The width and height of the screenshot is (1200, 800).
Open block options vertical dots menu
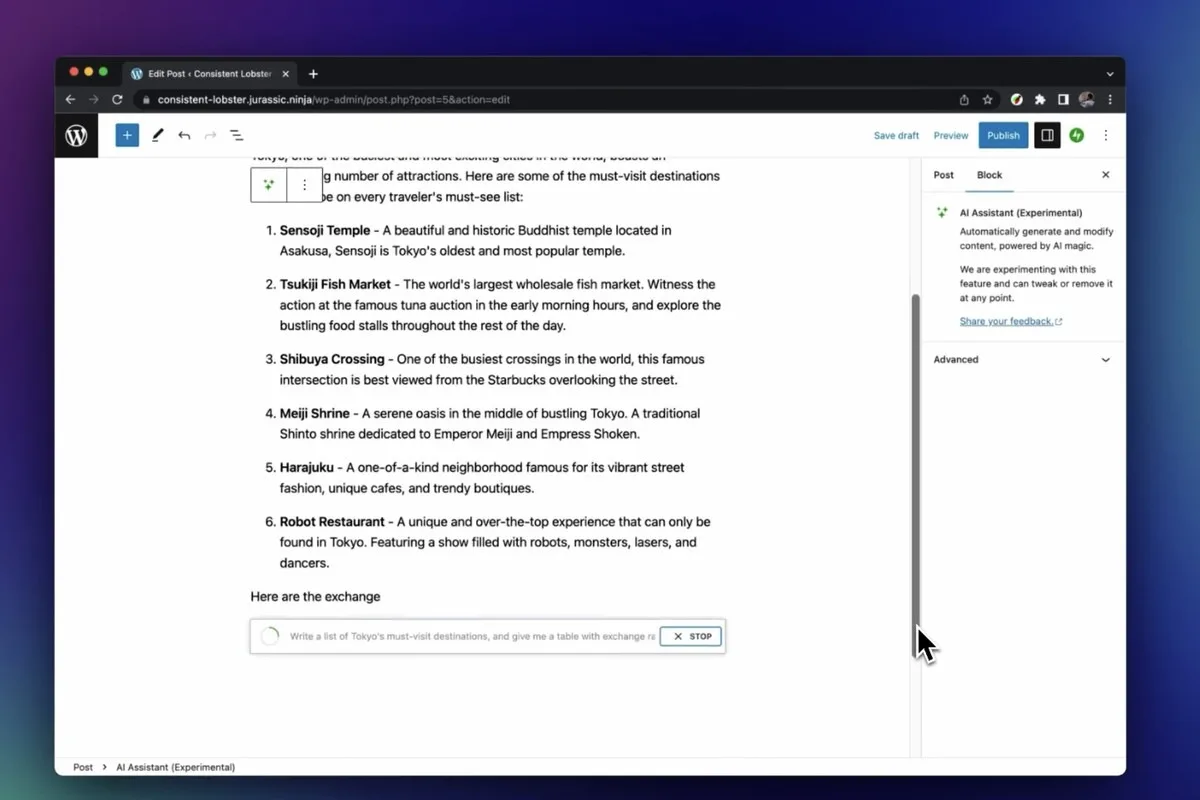(305, 185)
